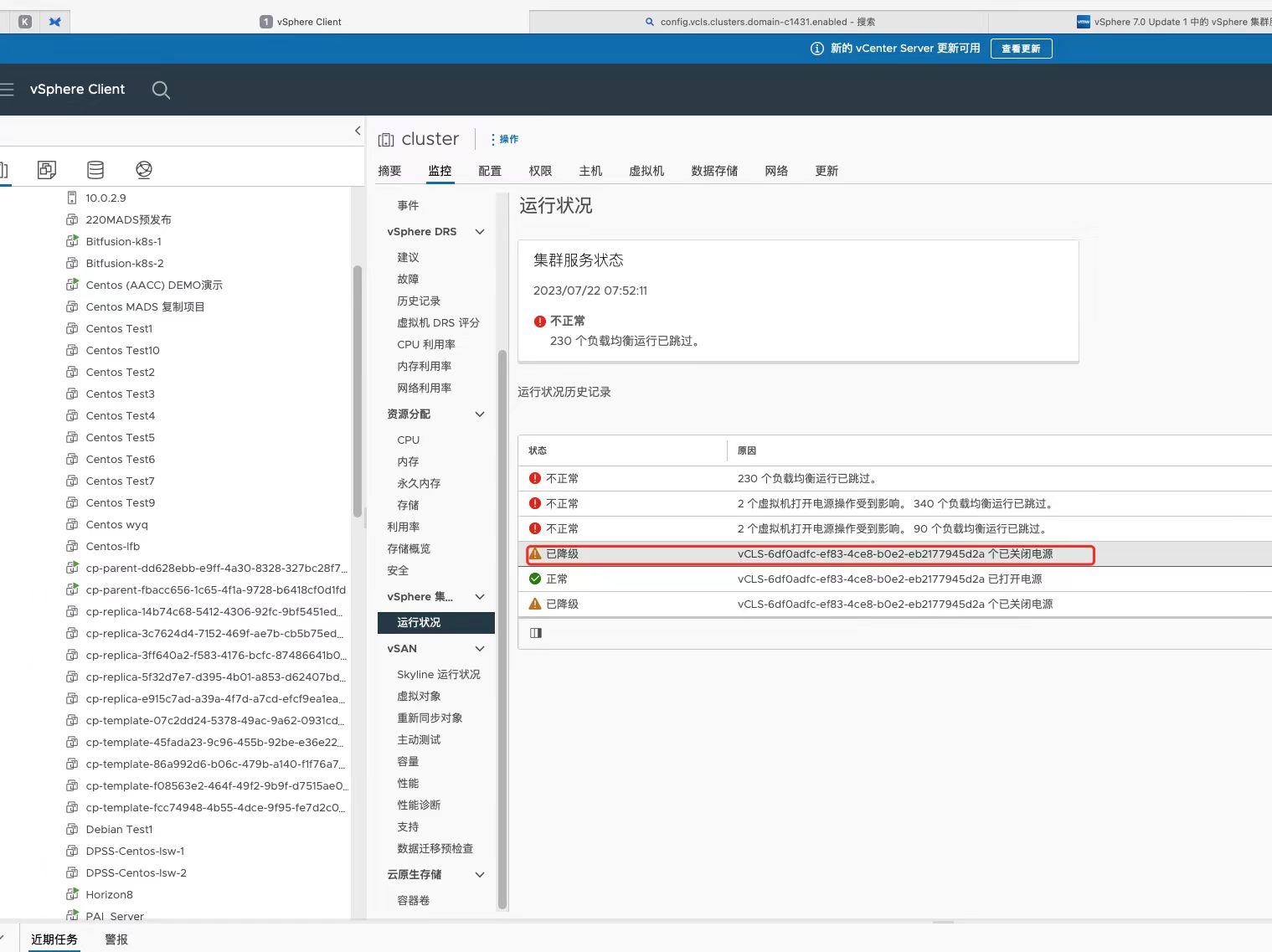The width and height of the screenshot is (1272, 952).
Task: Switch to Storage inventory view icon
Action: click(x=95, y=170)
